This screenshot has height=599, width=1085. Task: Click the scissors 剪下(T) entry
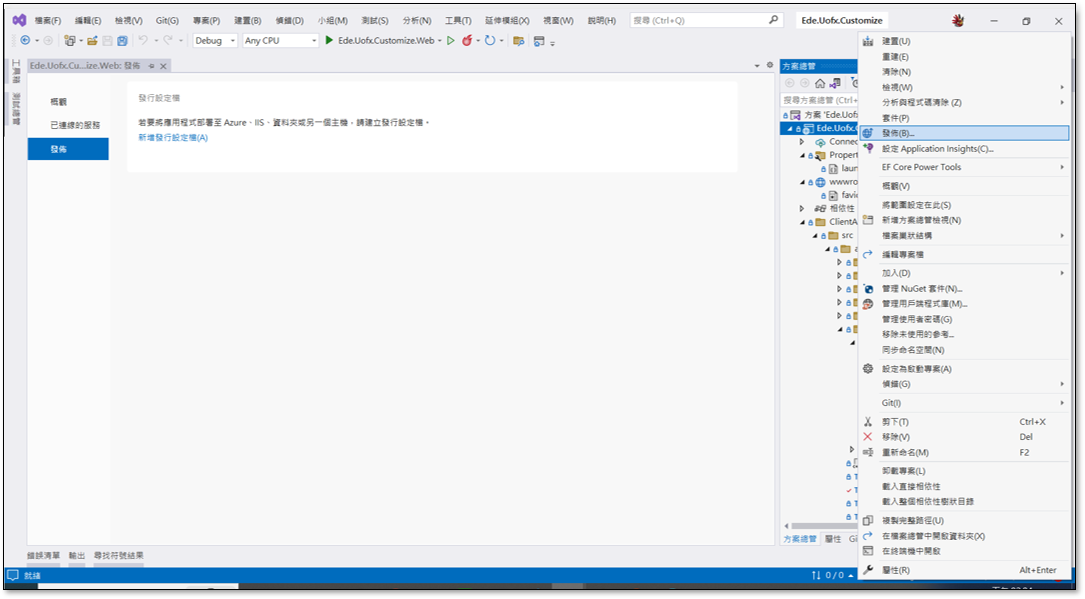pos(964,422)
